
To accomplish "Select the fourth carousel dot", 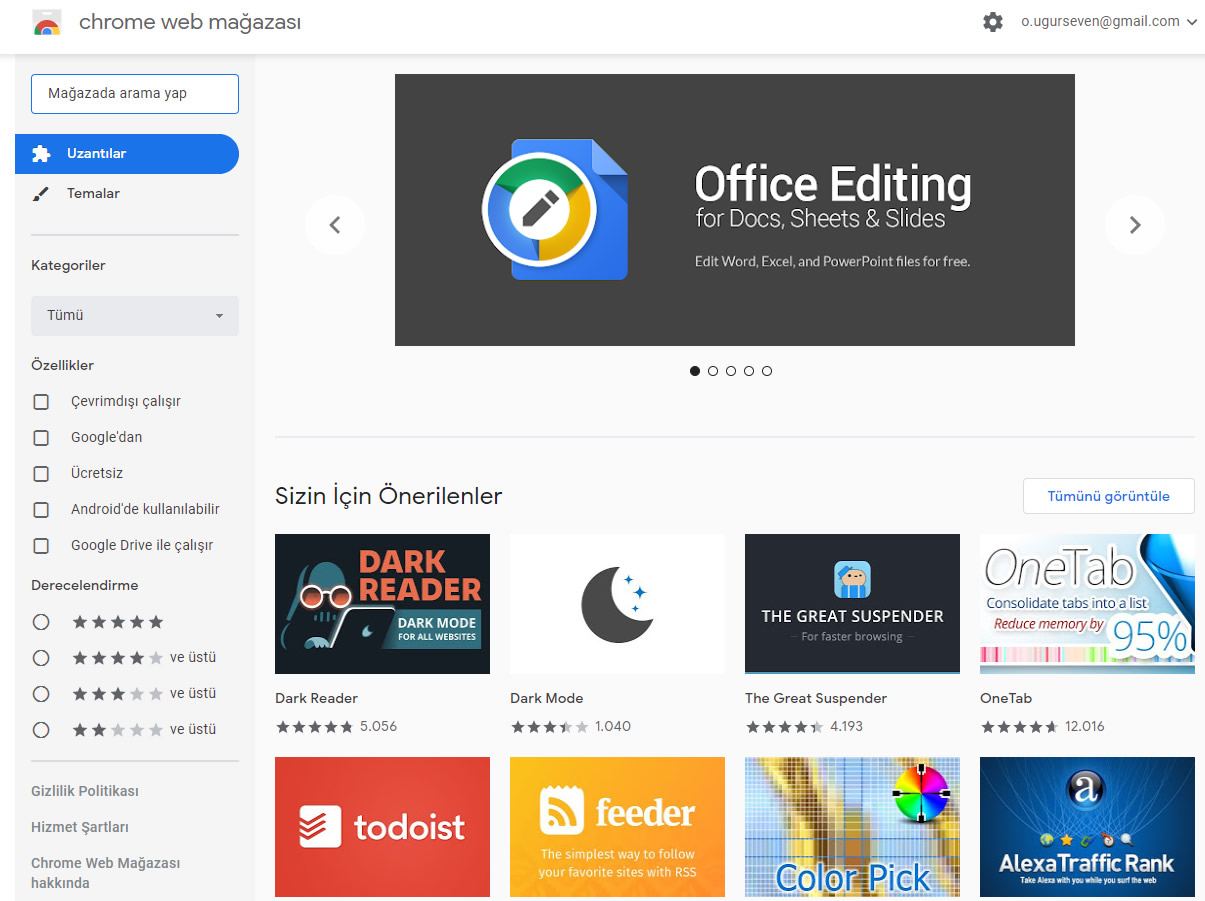I will 749,371.
